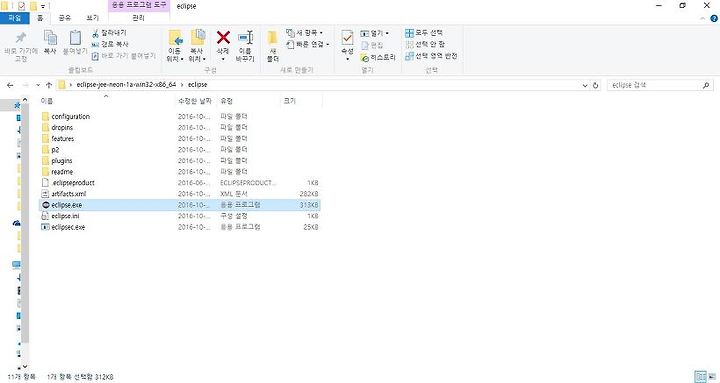Click the navigation pane scroll up arrow

click(x=25, y=99)
